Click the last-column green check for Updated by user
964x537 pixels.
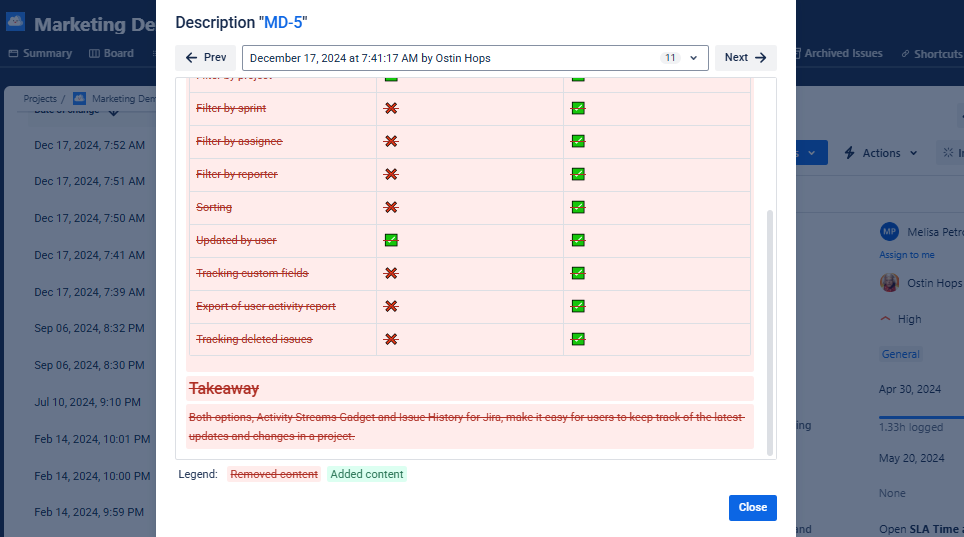point(578,240)
